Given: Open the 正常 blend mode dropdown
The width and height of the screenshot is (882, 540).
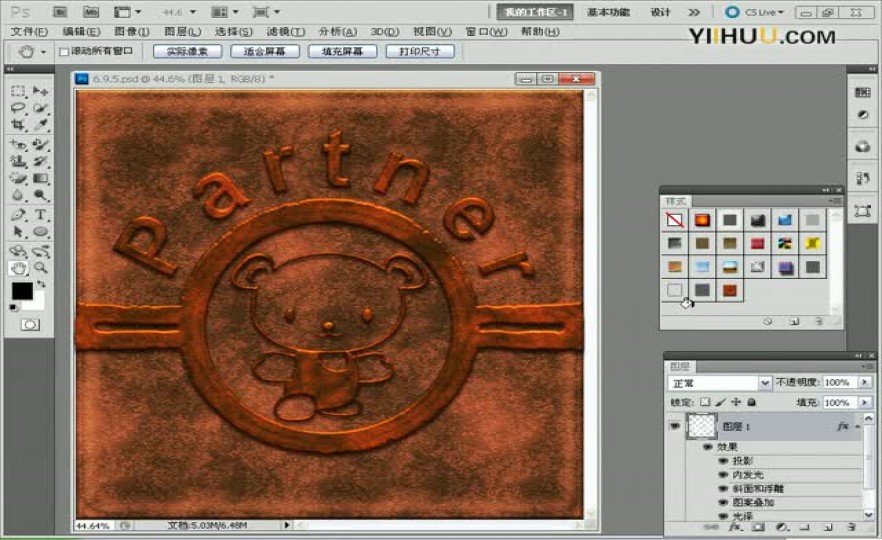Looking at the screenshot, I should tap(719, 383).
